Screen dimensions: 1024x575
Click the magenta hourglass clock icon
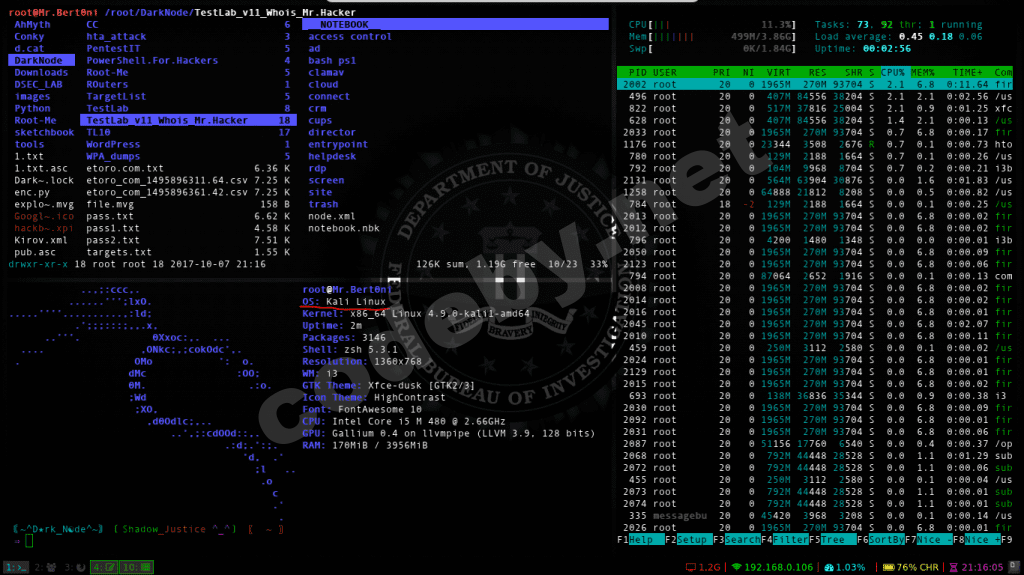pyautogui.click(x=953, y=567)
